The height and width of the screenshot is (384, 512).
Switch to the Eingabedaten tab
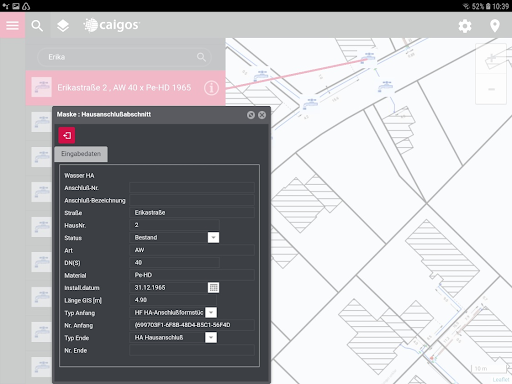click(81, 154)
